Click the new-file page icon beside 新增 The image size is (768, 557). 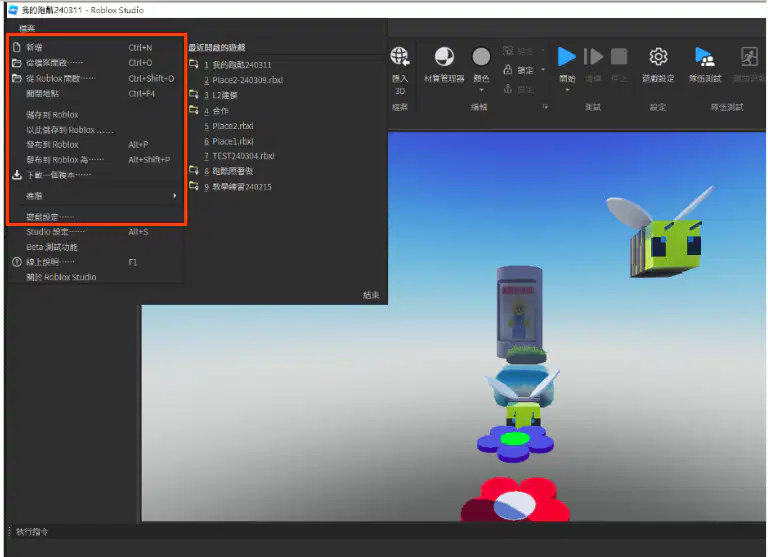tap(17, 47)
